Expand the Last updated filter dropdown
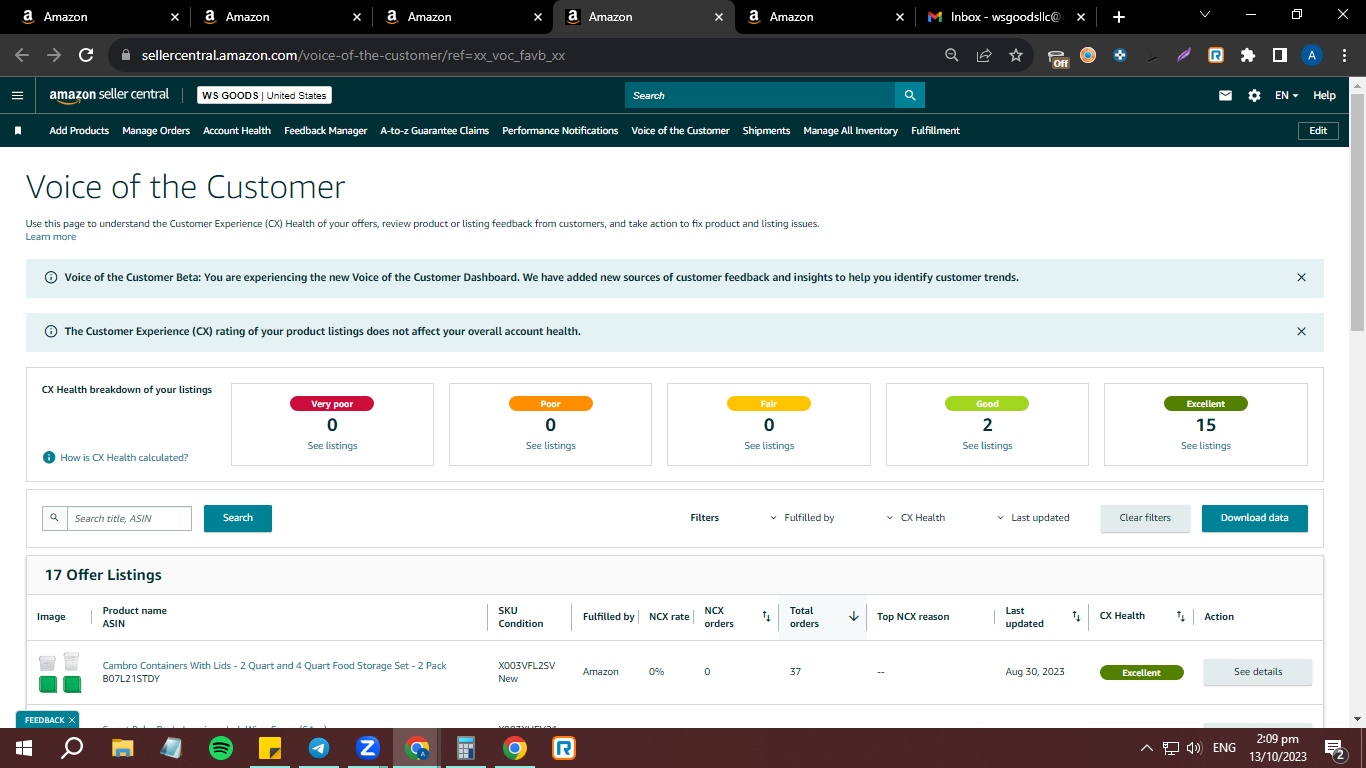The image size is (1366, 768). point(1033,518)
